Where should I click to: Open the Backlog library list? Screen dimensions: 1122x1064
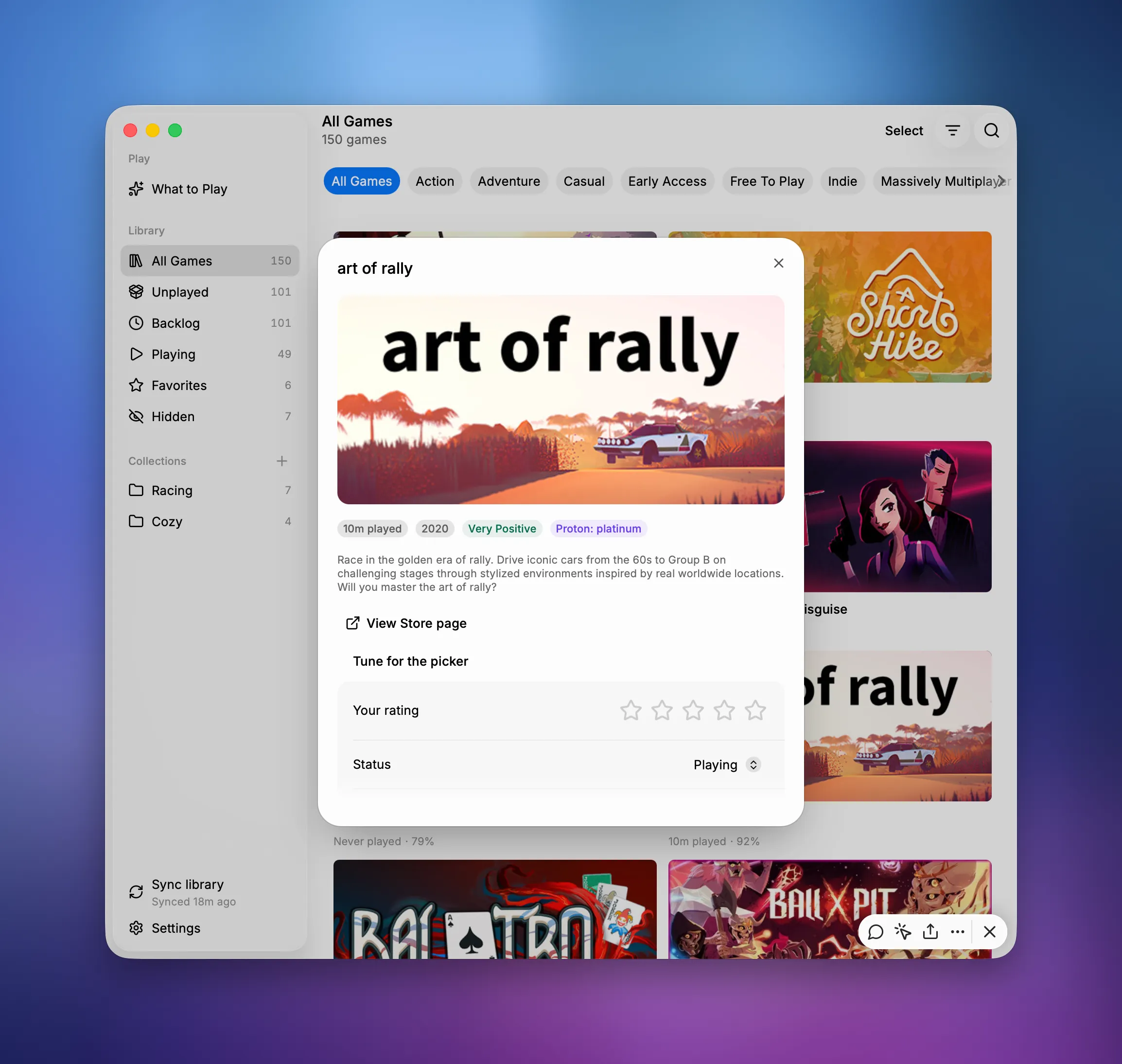coord(210,323)
